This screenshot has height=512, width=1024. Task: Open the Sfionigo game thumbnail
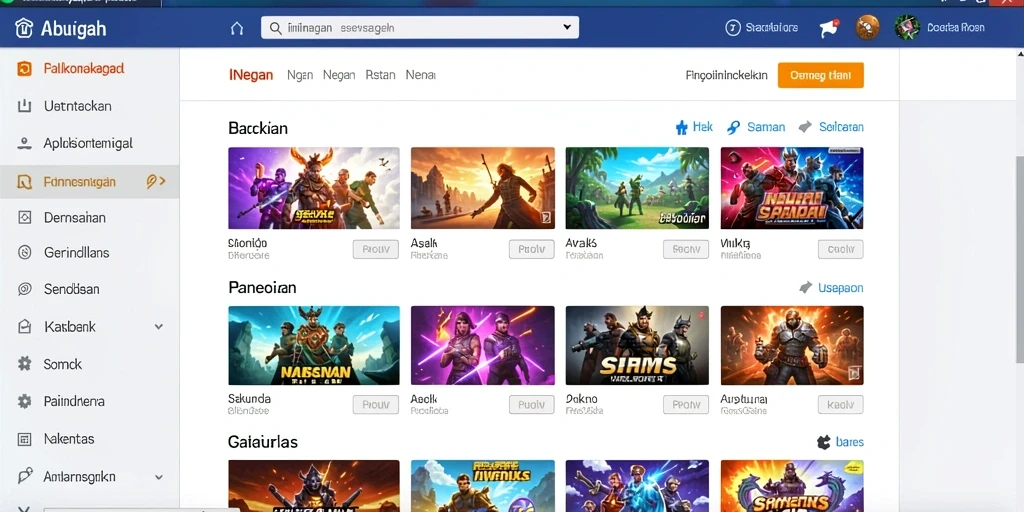(313, 188)
